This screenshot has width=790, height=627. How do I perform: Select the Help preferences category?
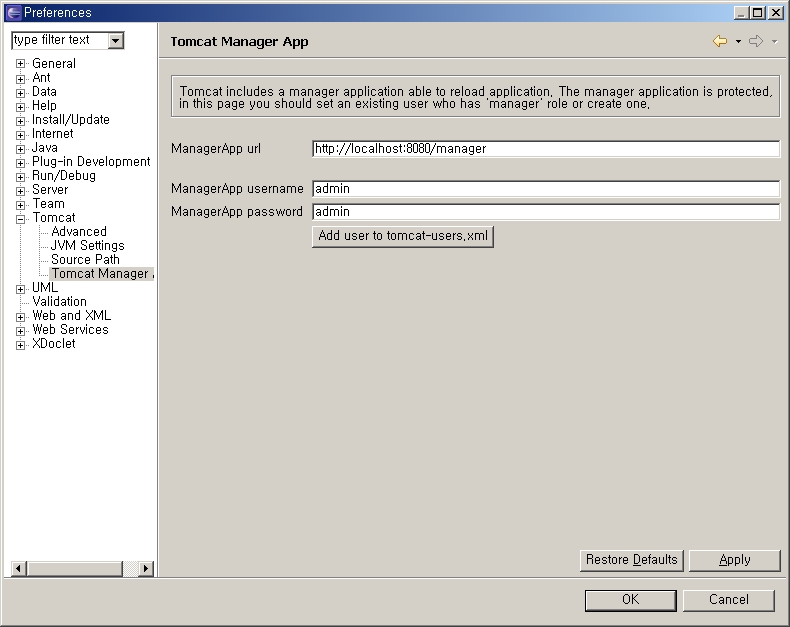coord(44,106)
